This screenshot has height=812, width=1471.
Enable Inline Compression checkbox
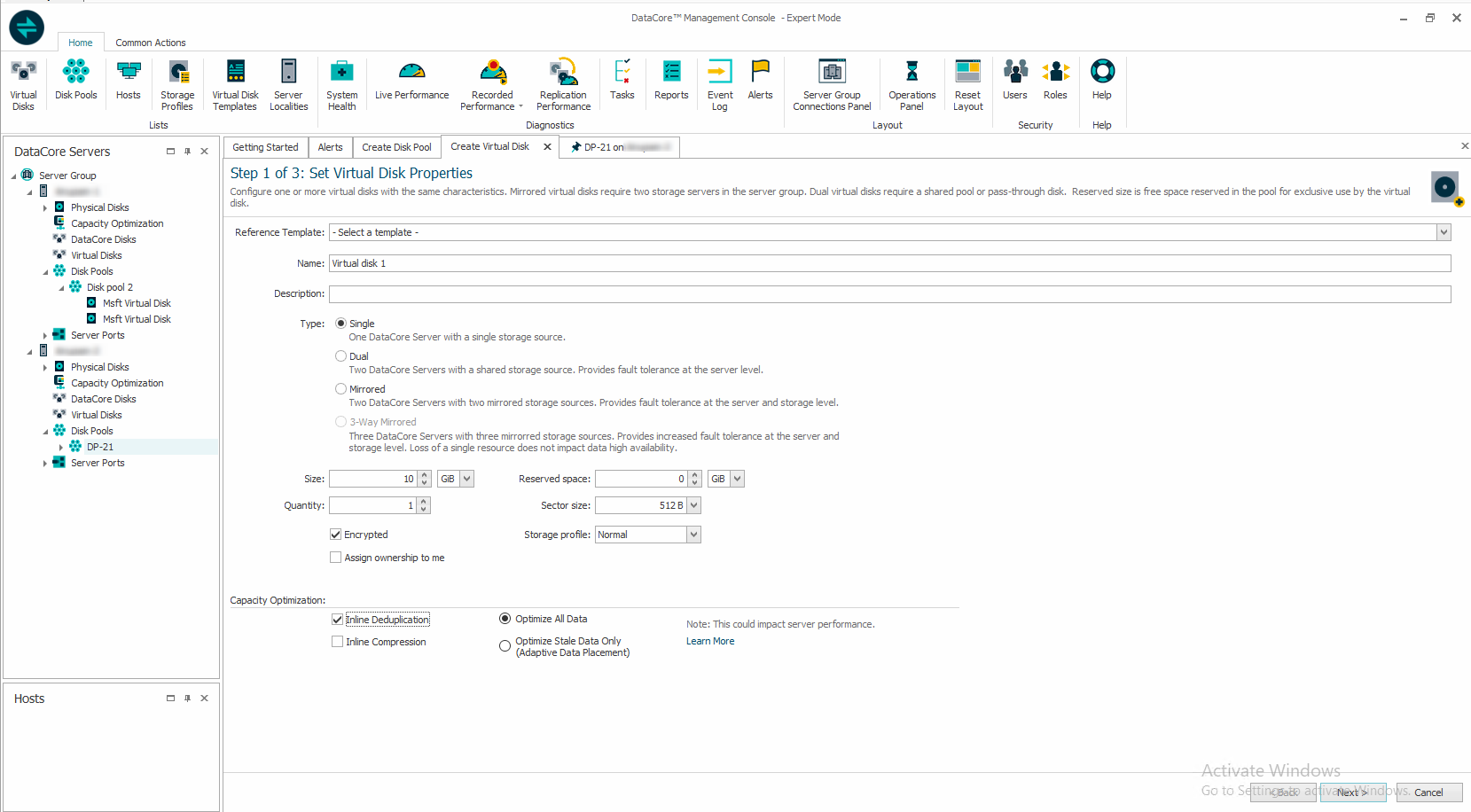pos(337,642)
